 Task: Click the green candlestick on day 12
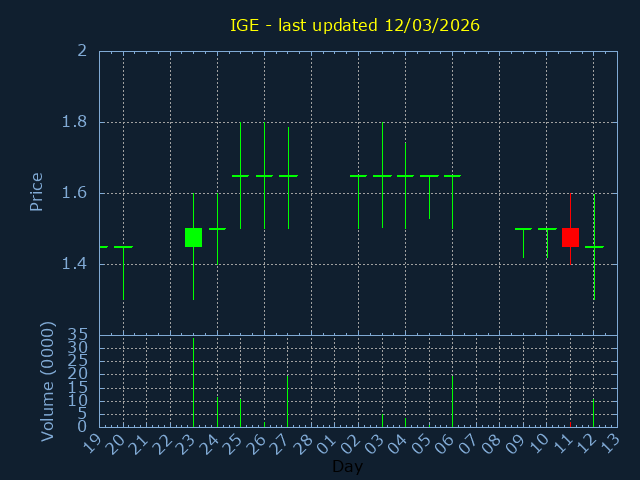(x=594, y=246)
